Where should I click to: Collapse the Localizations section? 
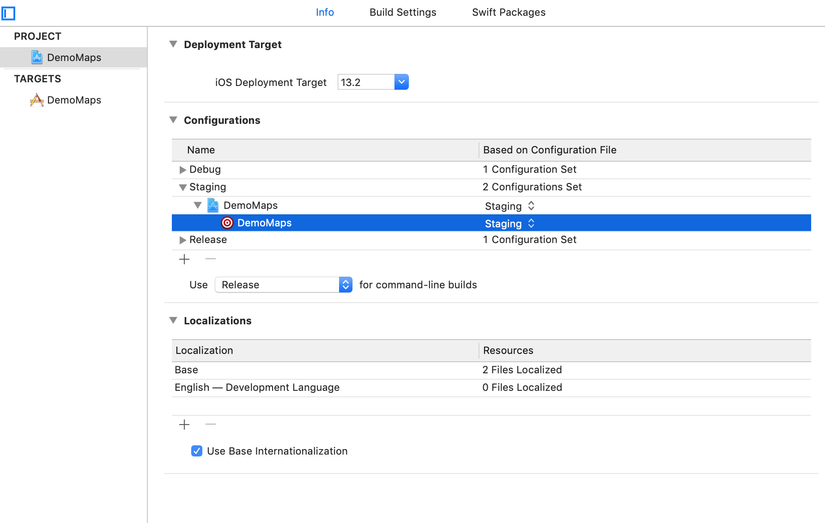(173, 321)
